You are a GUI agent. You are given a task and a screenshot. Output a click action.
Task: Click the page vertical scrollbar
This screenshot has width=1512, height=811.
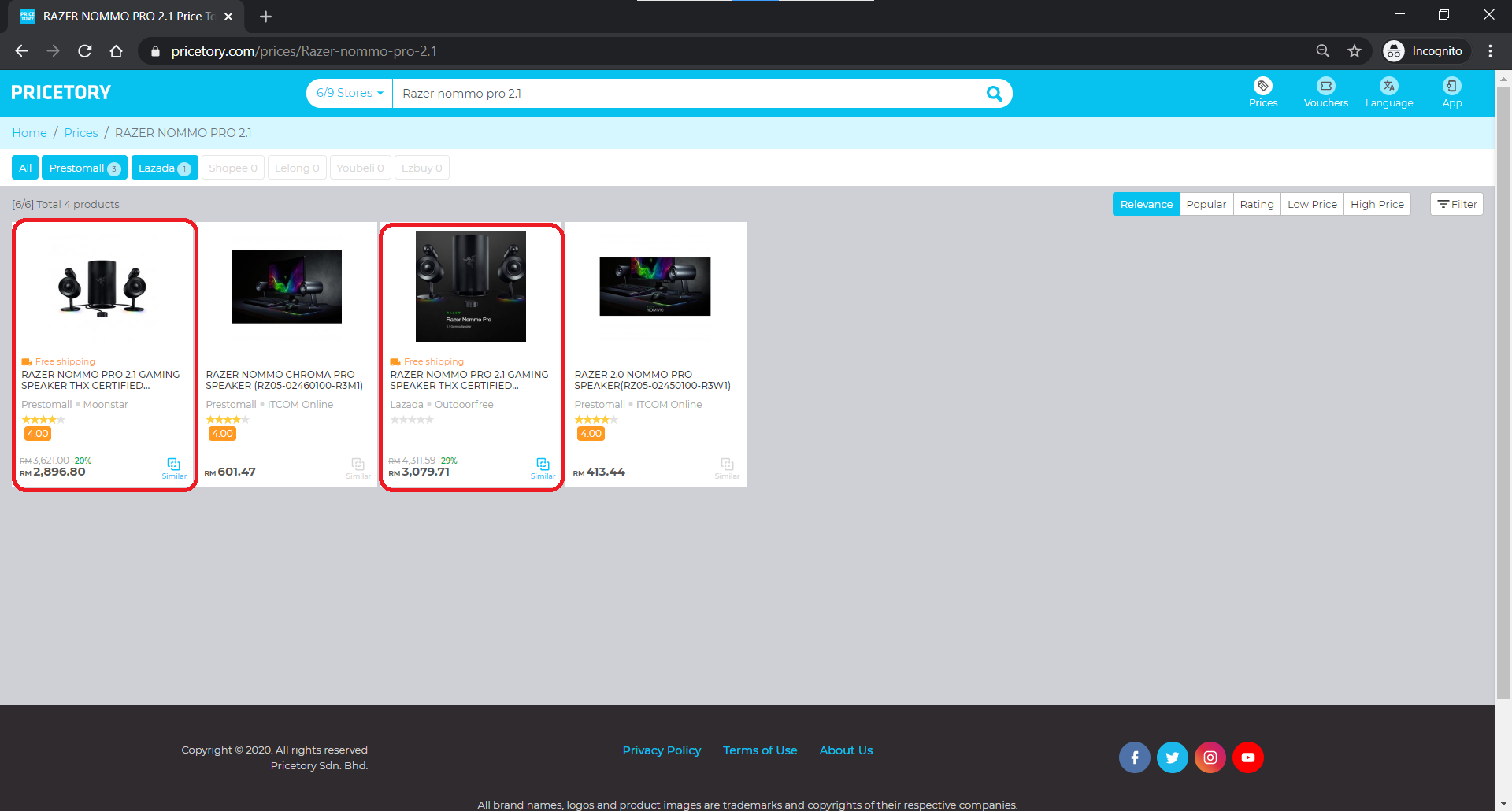[1503, 392]
